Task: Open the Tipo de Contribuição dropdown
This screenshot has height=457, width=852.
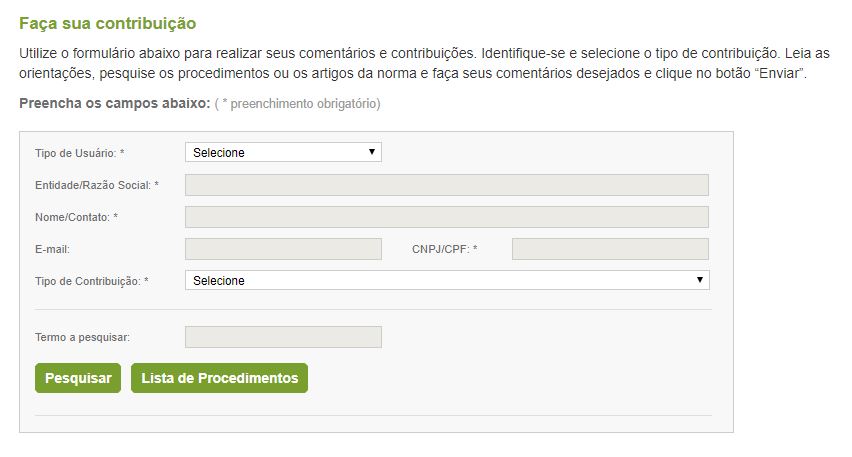Action: click(x=447, y=280)
